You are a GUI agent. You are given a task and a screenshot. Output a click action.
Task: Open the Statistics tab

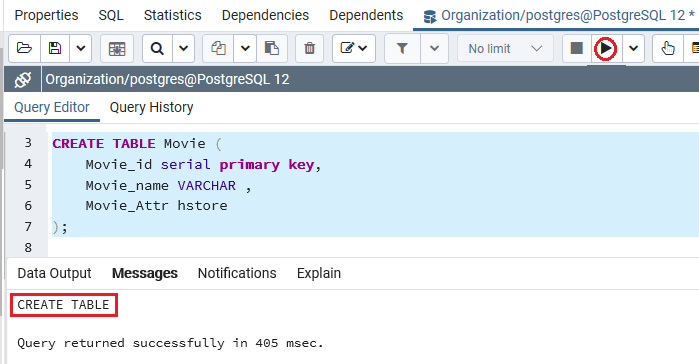173,15
